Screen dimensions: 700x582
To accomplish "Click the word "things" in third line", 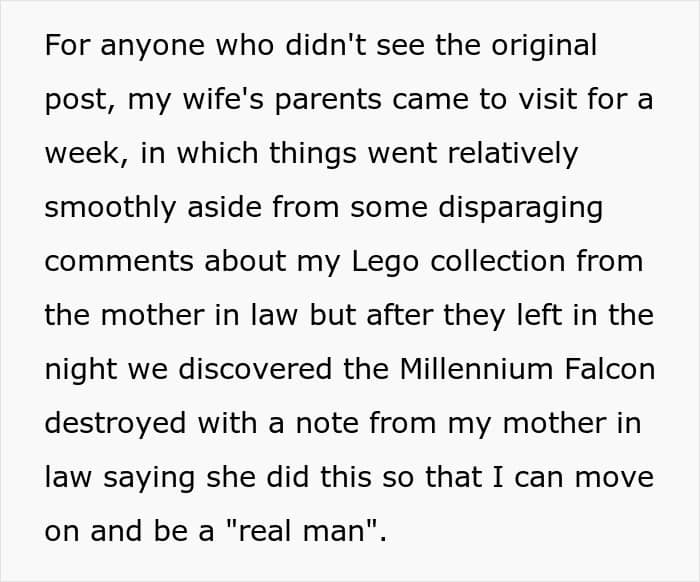I will (313, 155).
